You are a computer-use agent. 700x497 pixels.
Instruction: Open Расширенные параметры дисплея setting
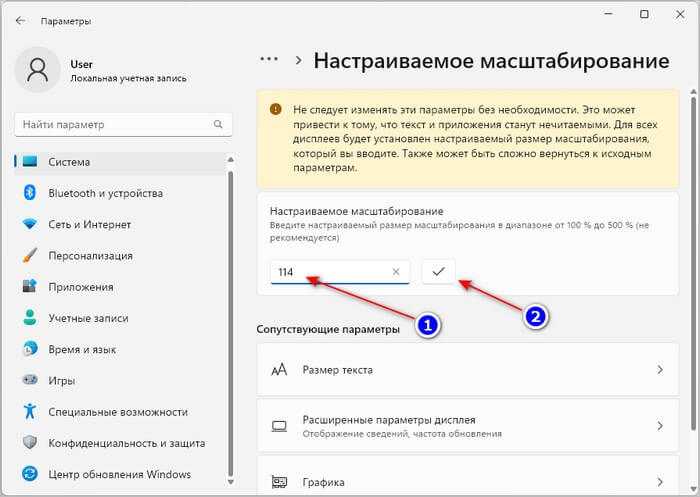[468, 426]
